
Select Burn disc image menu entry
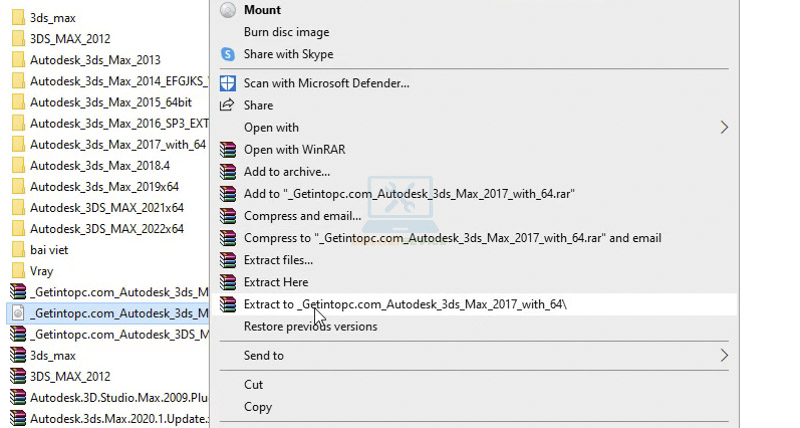click(x=286, y=32)
